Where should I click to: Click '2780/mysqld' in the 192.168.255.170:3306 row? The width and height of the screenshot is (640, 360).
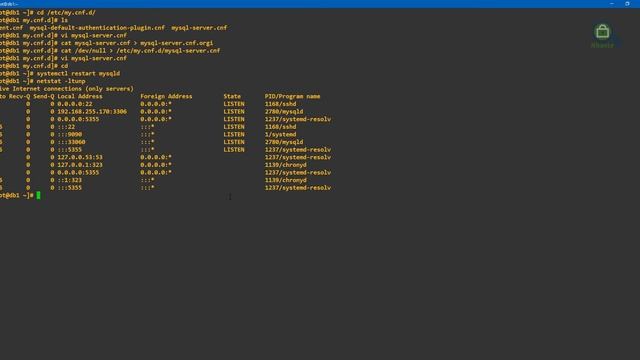pos(284,111)
